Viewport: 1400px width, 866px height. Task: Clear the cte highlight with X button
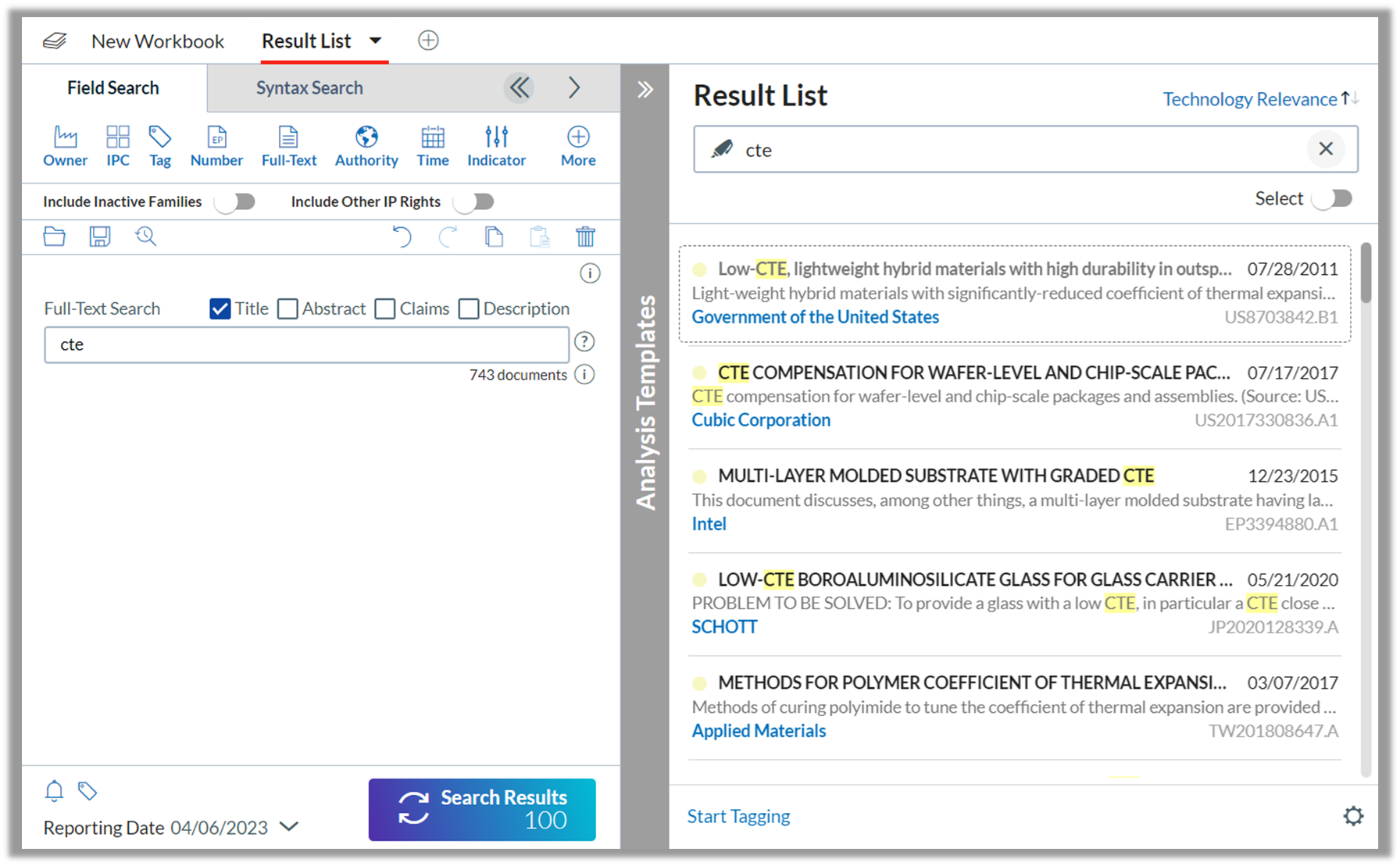(x=1326, y=148)
